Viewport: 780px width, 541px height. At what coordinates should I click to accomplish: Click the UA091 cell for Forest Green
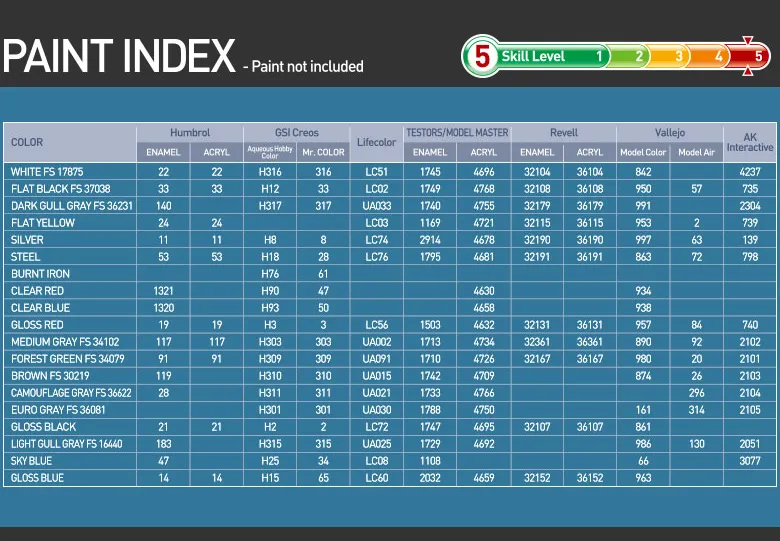coord(377,359)
